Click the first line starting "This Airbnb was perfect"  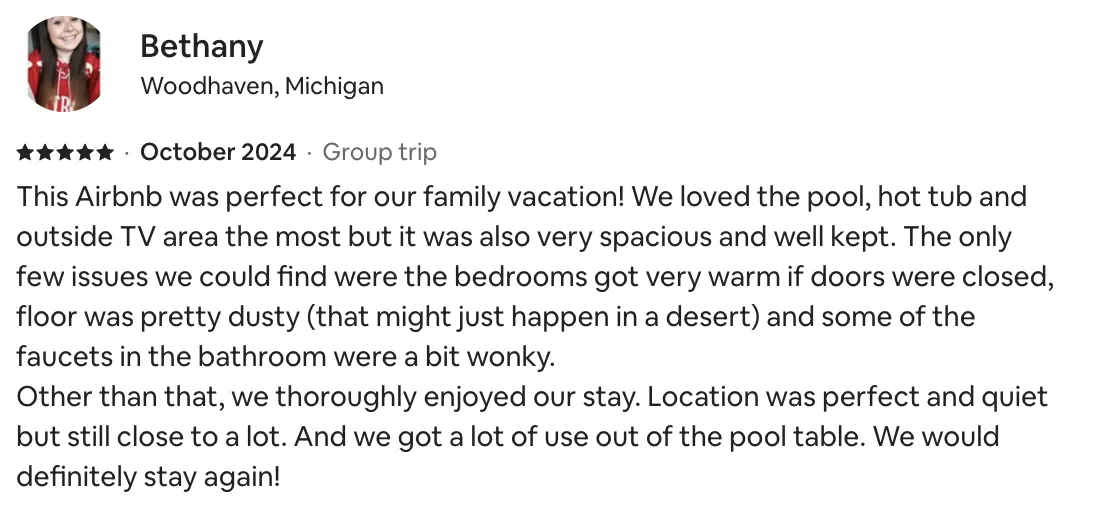coord(522,197)
